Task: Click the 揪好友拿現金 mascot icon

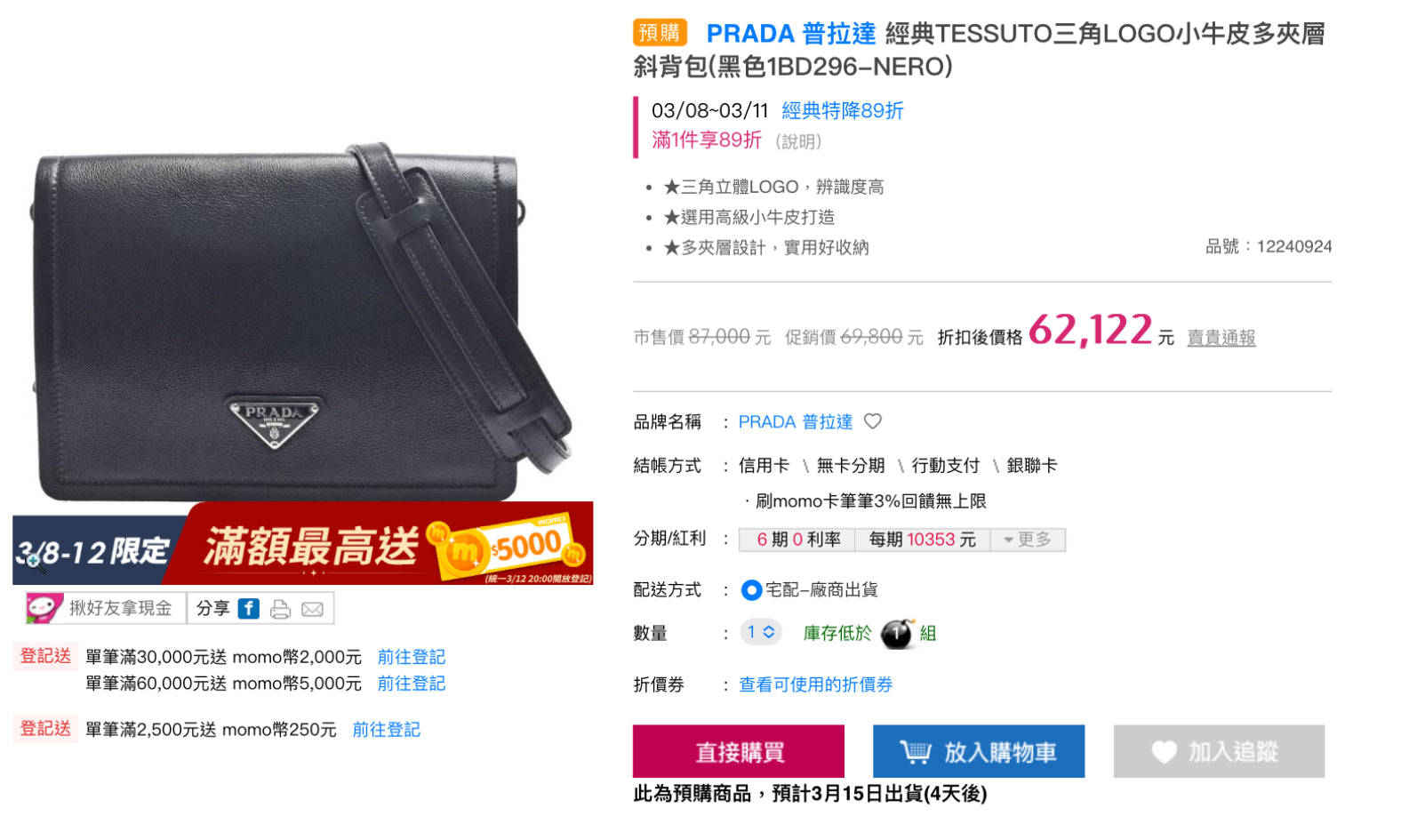Action: click(43, 608)
